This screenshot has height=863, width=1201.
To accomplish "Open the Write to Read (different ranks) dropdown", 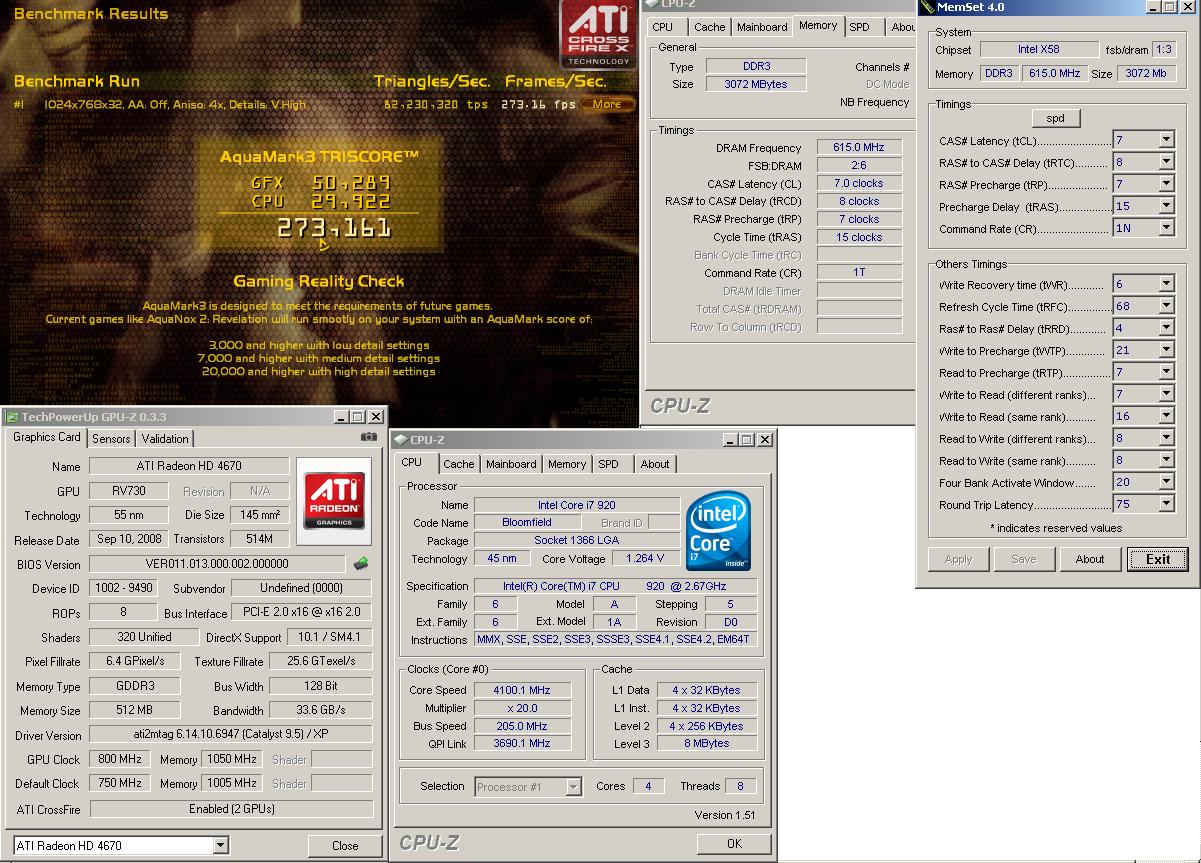I will coord(1166,394).
